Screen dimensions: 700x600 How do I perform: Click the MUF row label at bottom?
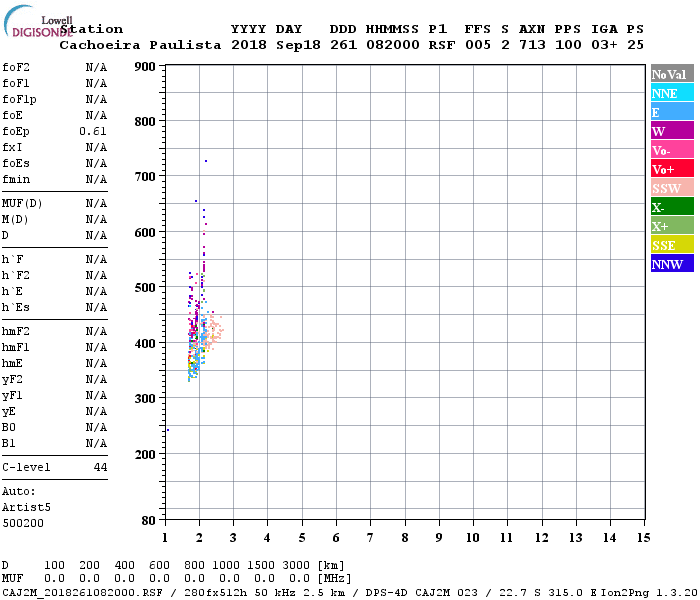[x=12, y=579]
